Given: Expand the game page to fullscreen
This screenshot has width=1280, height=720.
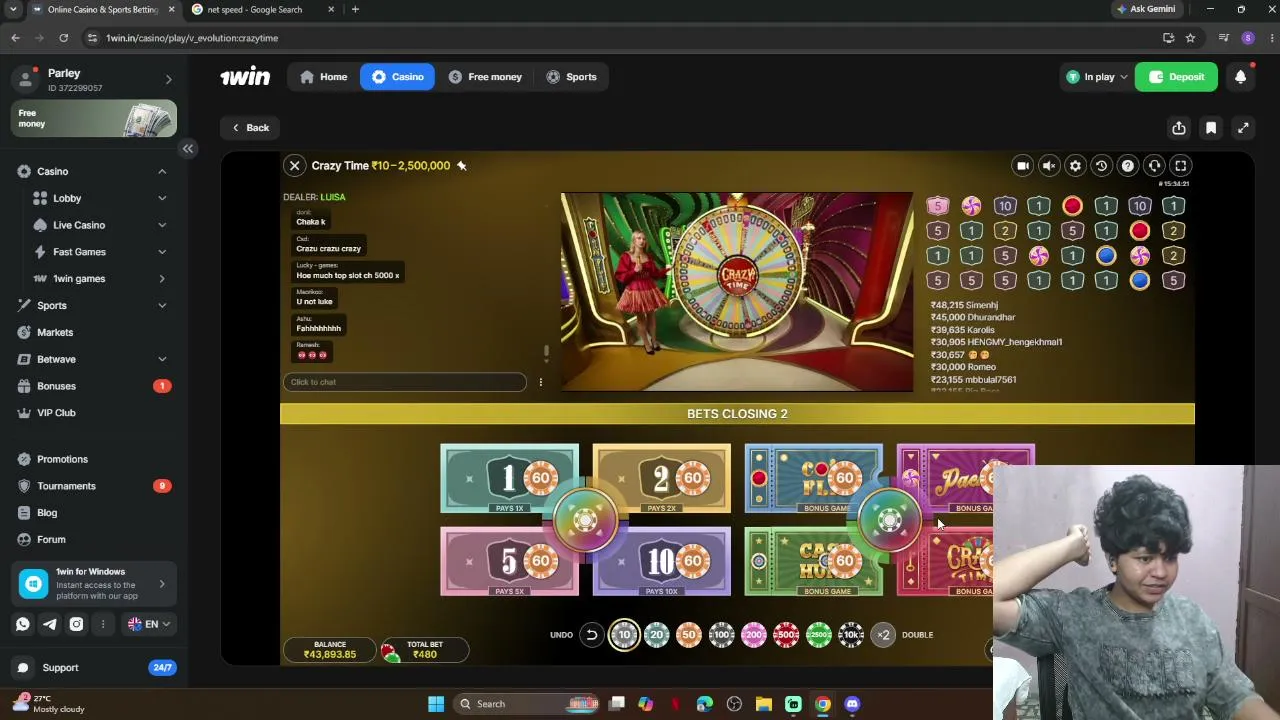Looking at the screenshot, I should pyautogui.click(x=1243, y=128).
